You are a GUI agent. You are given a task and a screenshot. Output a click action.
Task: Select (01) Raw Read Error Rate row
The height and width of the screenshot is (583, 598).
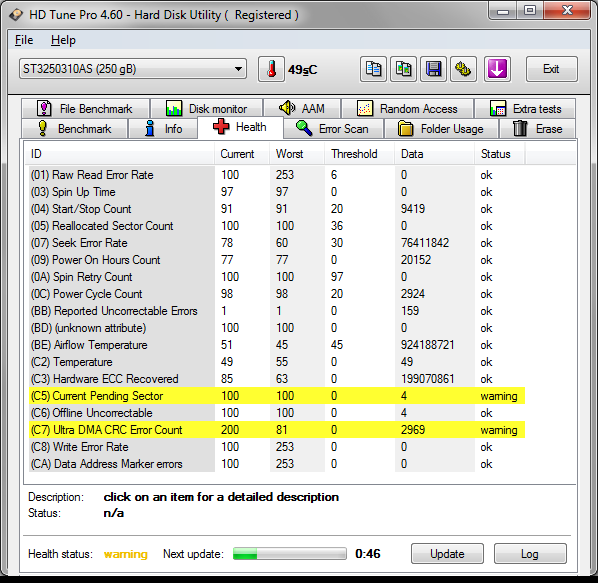point(276,175)
